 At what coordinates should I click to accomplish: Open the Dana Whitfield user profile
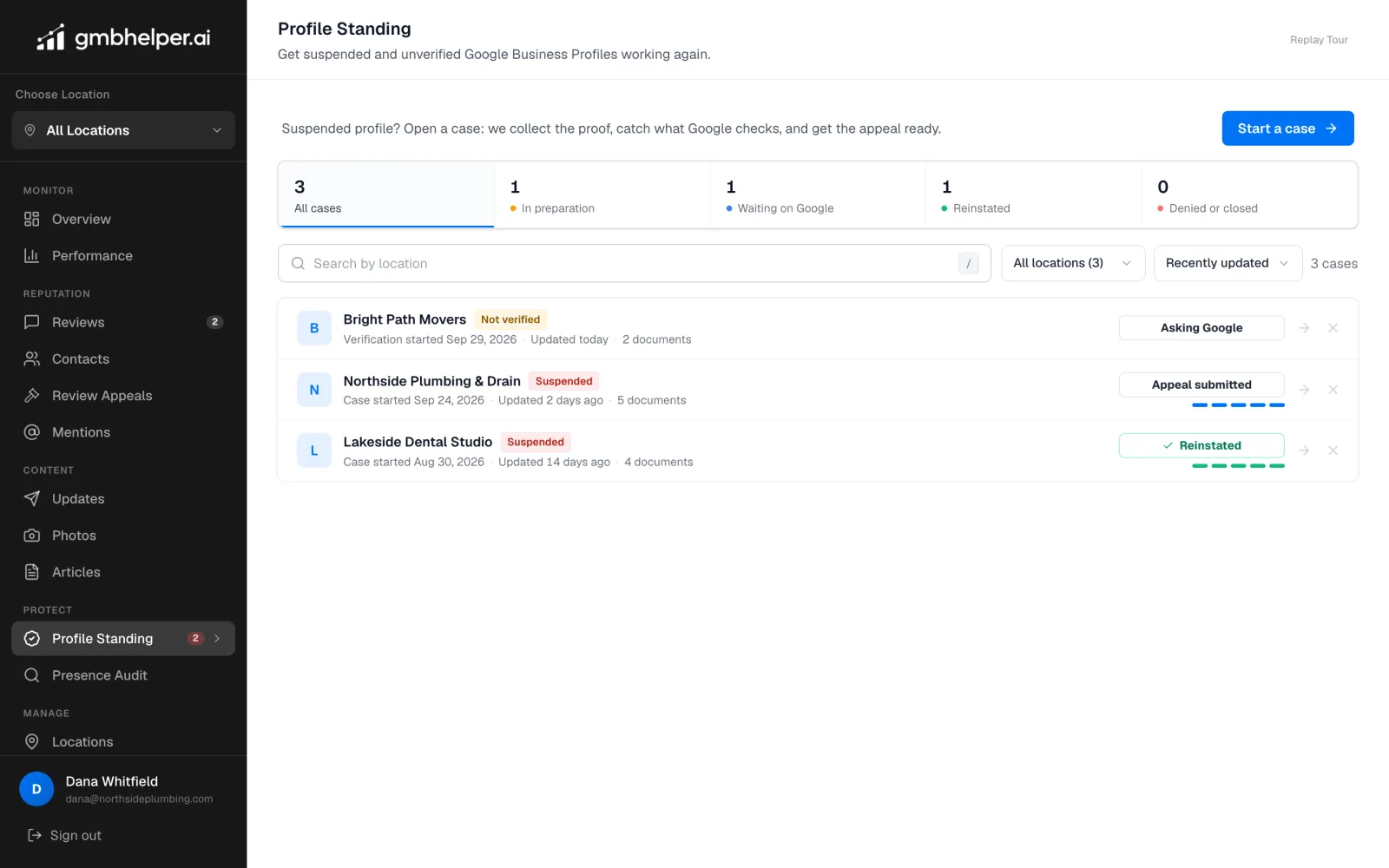pyautogui.click(x=123, y=789)
